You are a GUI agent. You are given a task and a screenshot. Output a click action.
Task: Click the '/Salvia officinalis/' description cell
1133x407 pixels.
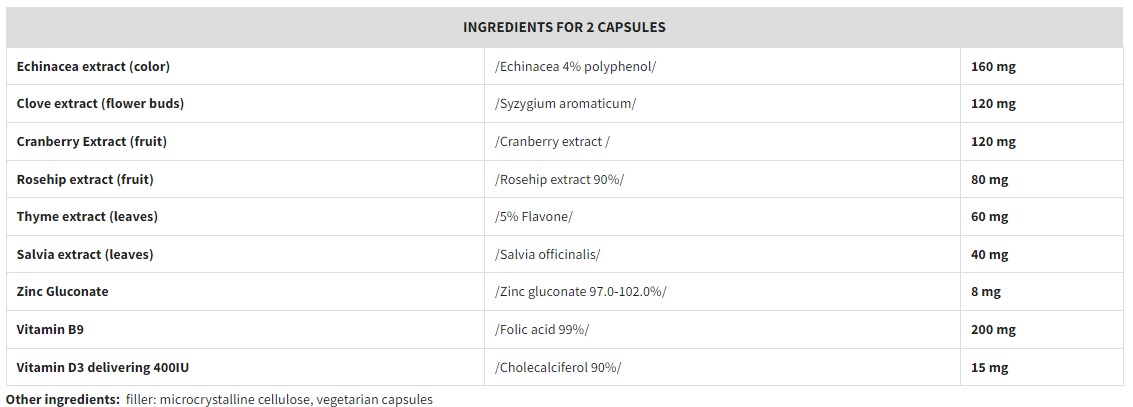tap(547, 255)
